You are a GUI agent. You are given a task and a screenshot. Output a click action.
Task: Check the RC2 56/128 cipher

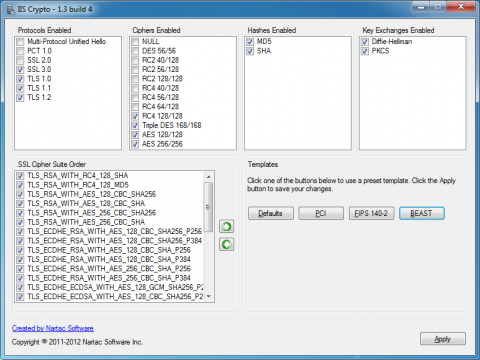coord(135,70)
